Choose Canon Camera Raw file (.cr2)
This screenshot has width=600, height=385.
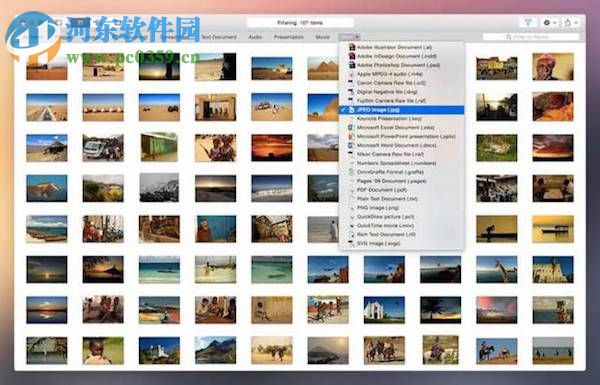tap(401, 83)
